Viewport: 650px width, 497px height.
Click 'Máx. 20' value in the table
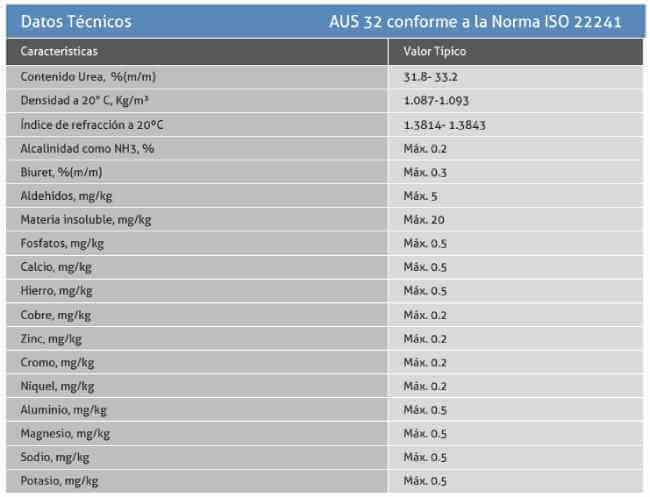(424, 220)
